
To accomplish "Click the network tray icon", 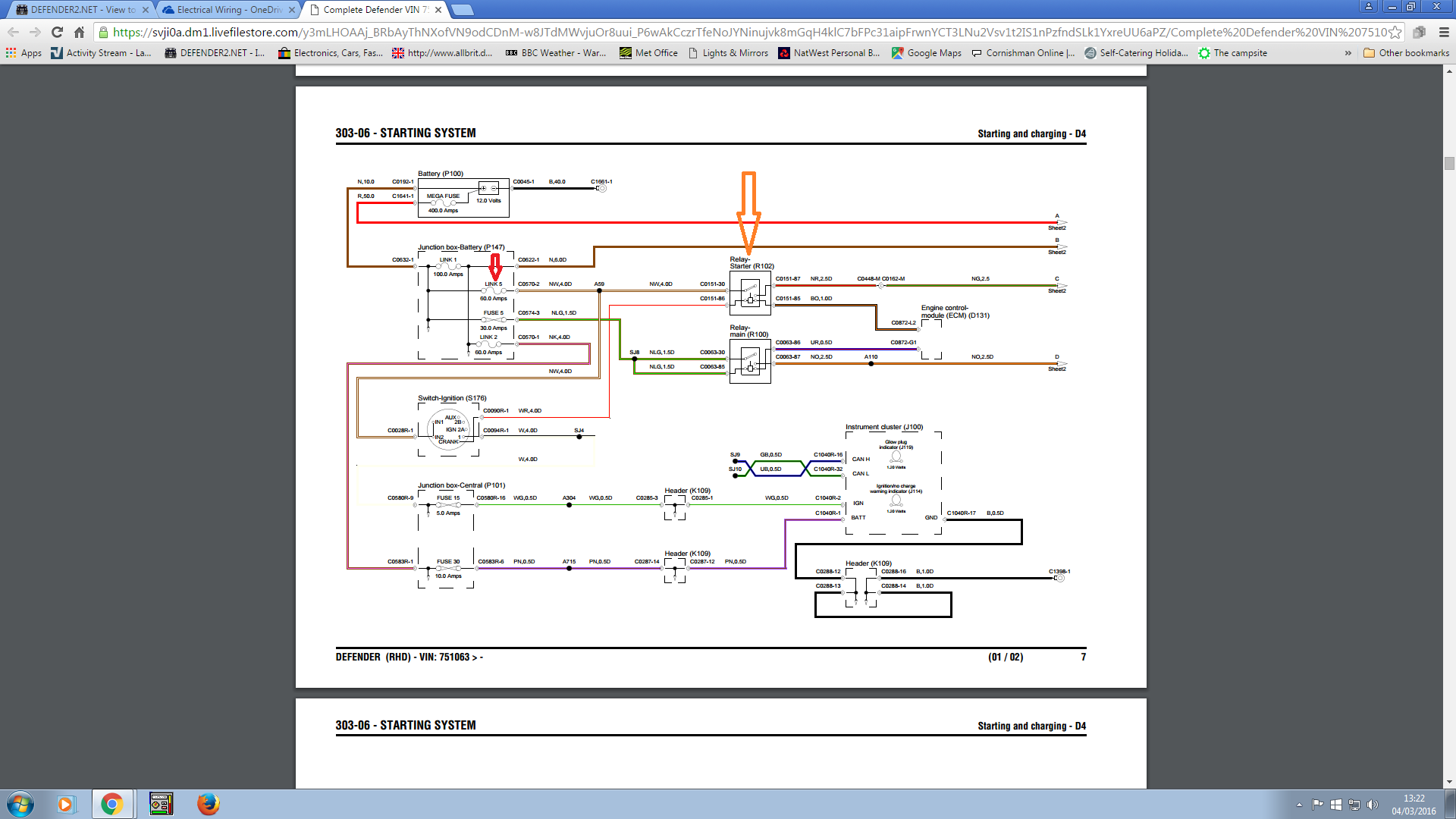I will click(1354, 805).
